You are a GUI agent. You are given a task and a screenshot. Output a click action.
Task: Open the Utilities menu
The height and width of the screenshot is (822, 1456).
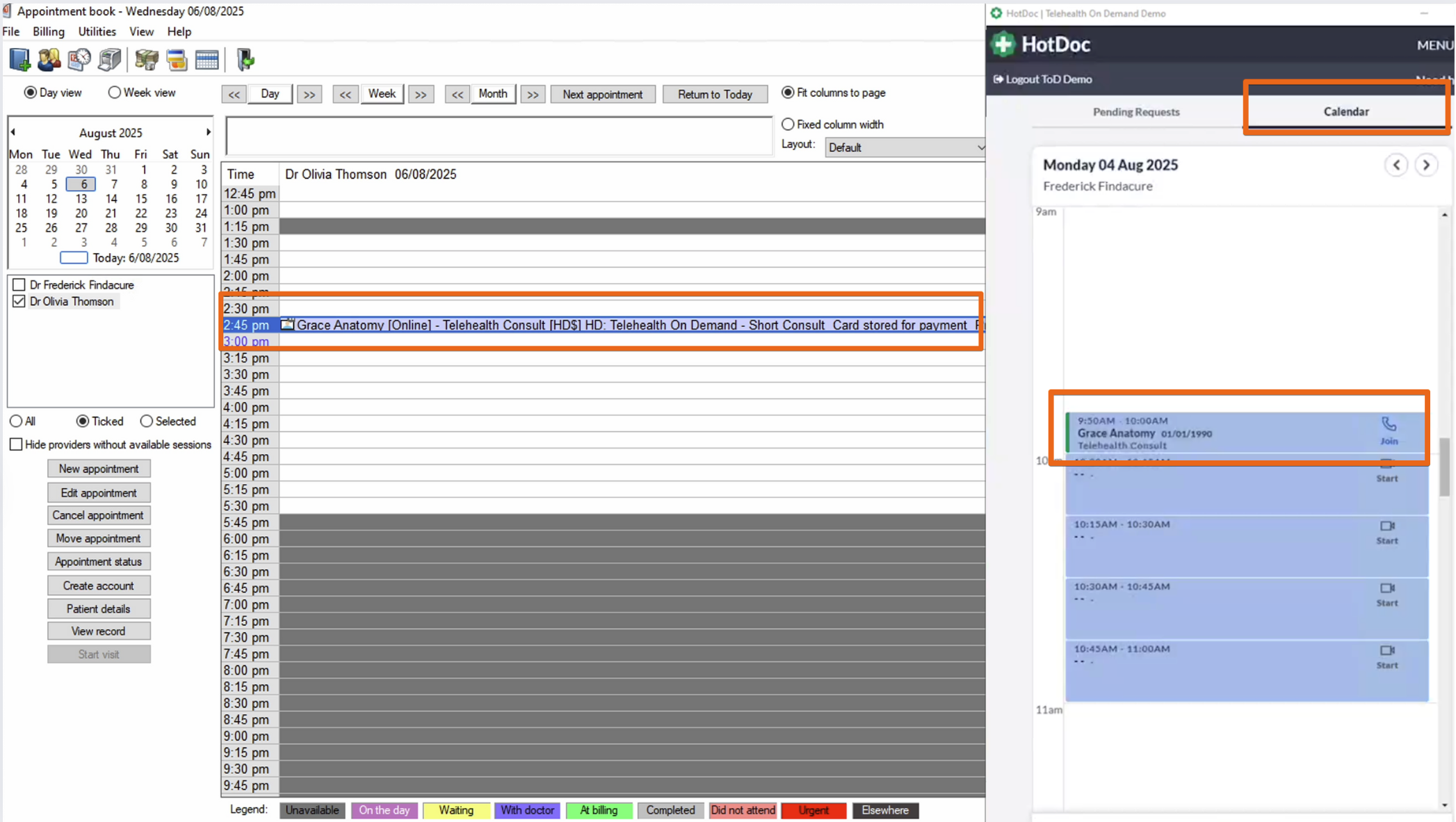97,31
